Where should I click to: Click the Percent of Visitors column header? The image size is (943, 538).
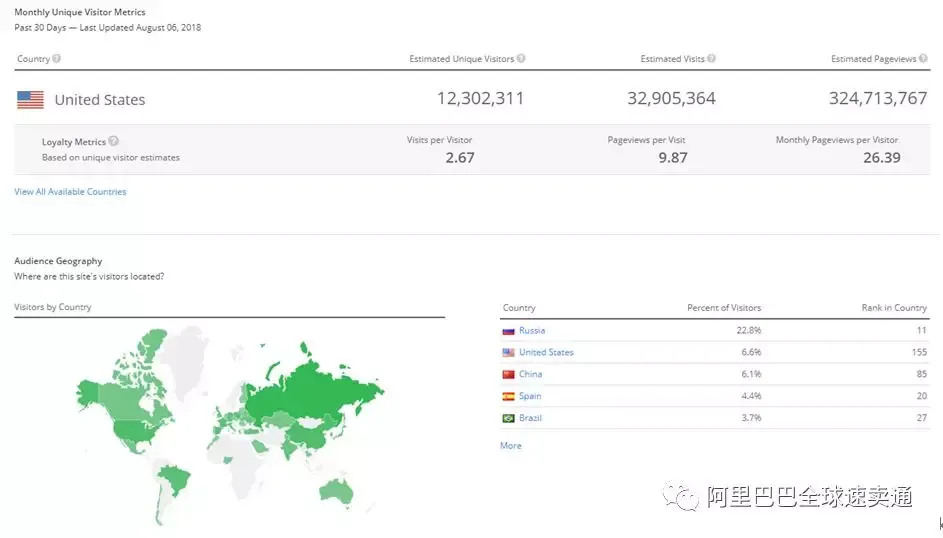tap(724, 308)
